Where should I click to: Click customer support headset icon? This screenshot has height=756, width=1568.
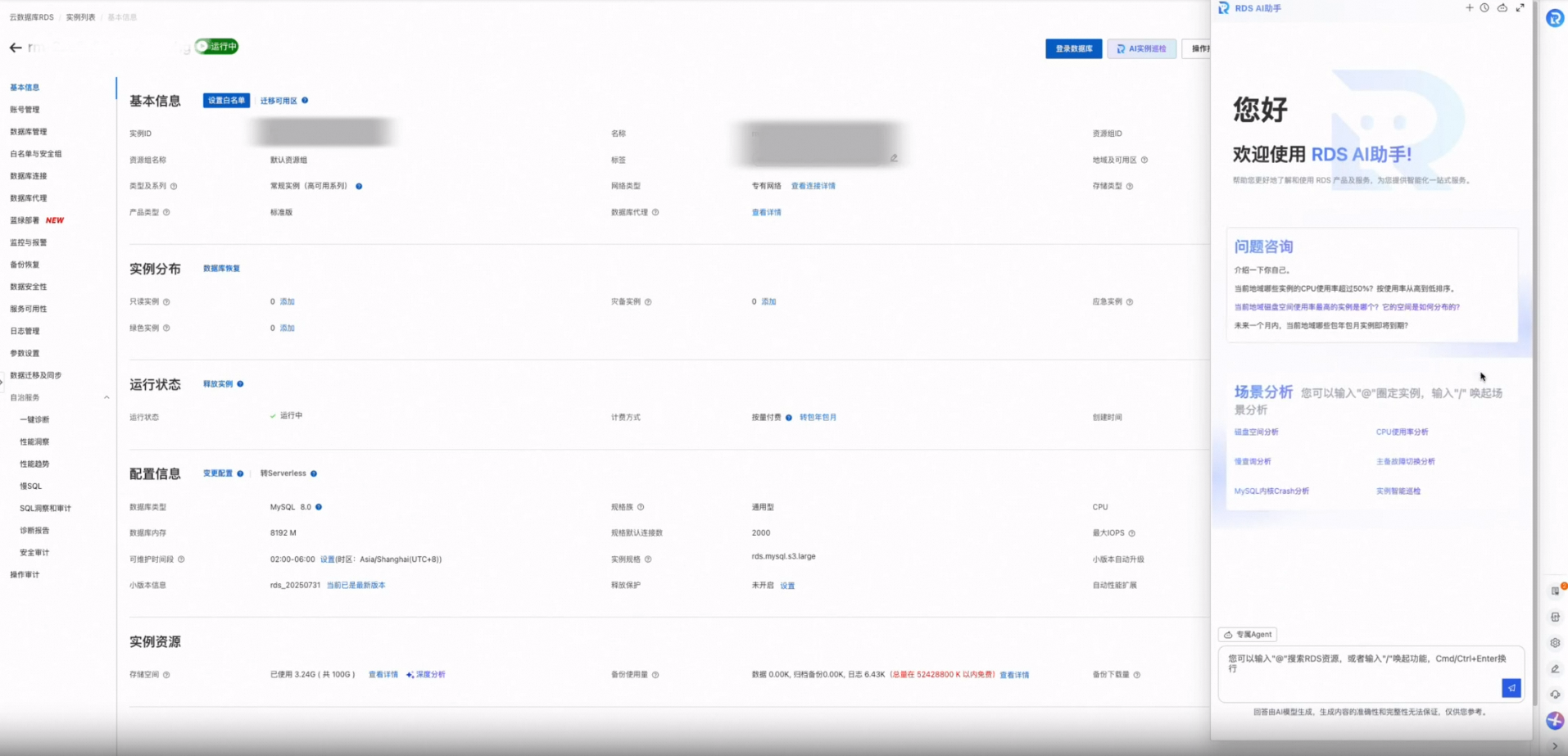point(1555,695)
